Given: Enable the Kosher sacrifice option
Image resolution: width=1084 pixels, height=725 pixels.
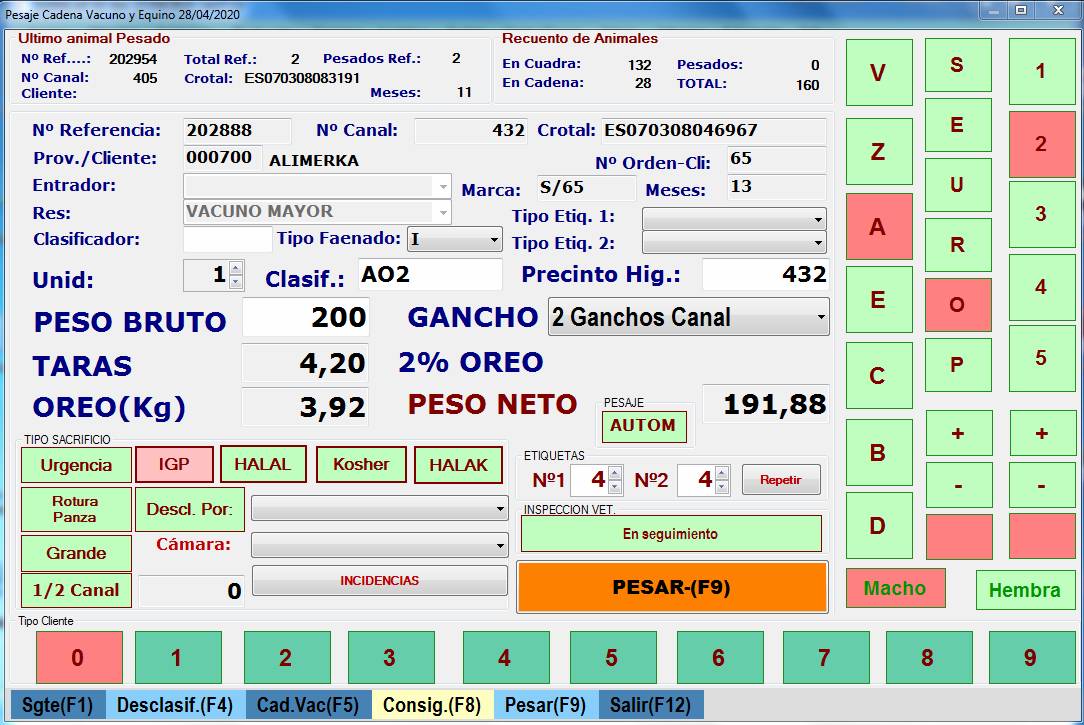Looking at the screenshot, I should coord(361,464).
